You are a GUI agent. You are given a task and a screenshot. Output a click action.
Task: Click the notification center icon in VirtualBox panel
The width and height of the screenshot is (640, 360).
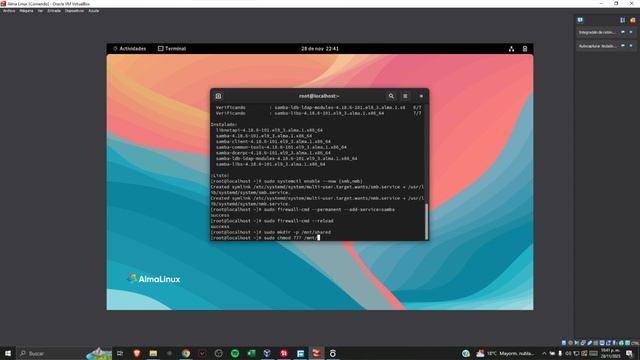[x=580, y=20]
